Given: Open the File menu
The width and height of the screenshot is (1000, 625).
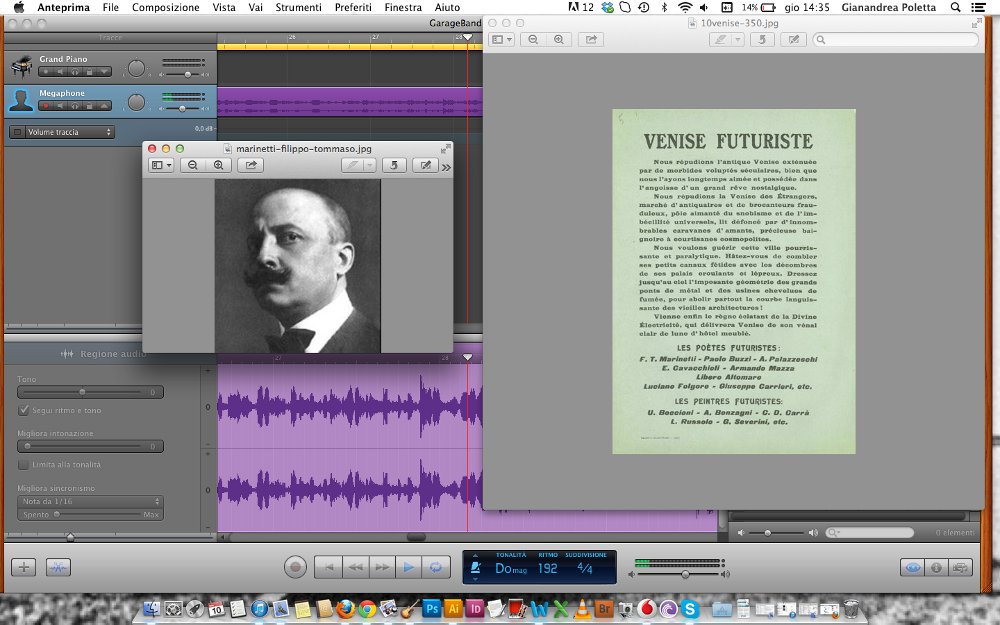Looking at the screenshot, I should [x=110, y=8].
